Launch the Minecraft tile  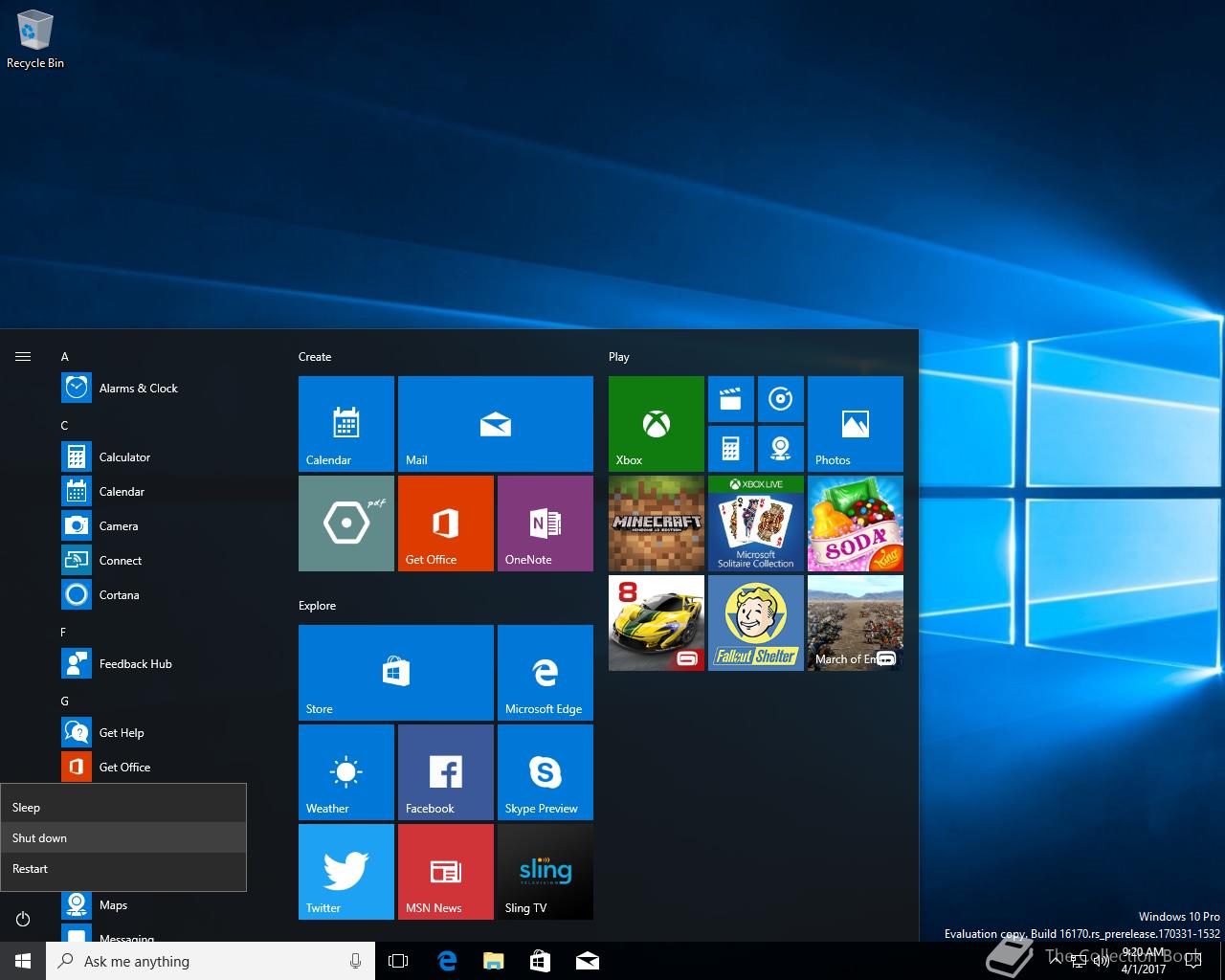tap(657, 523)
